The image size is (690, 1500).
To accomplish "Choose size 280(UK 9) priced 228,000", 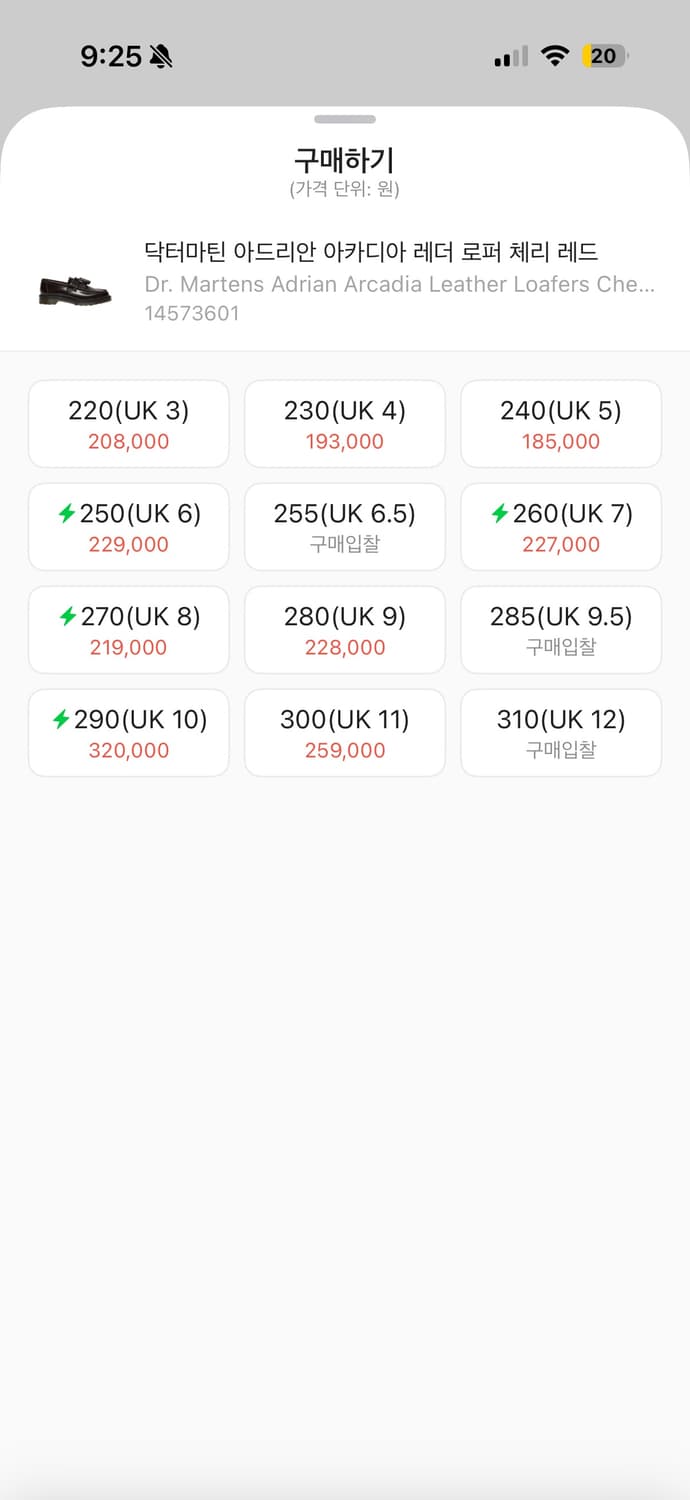I will pyautogui.click(x=344, y=629).
